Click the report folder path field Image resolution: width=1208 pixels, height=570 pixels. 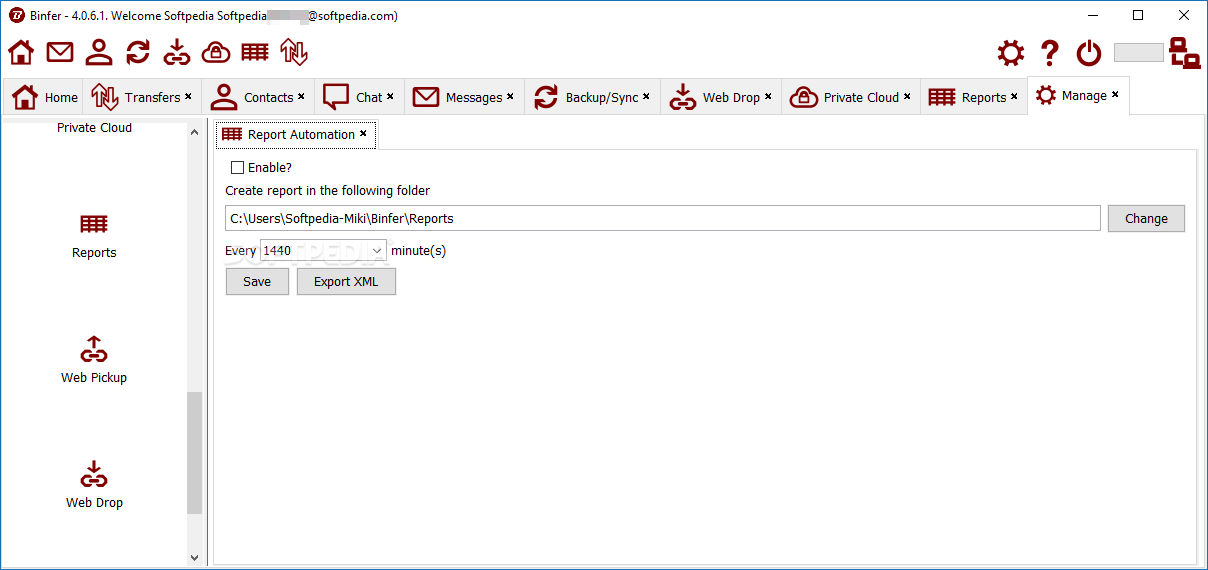pyautogui.click(x=662, y=219)
